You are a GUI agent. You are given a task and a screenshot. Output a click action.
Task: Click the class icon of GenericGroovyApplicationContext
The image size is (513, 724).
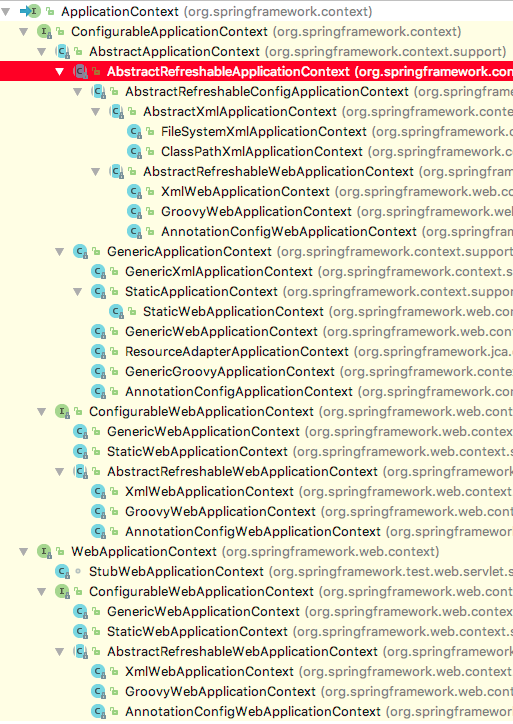click(98, 372)
